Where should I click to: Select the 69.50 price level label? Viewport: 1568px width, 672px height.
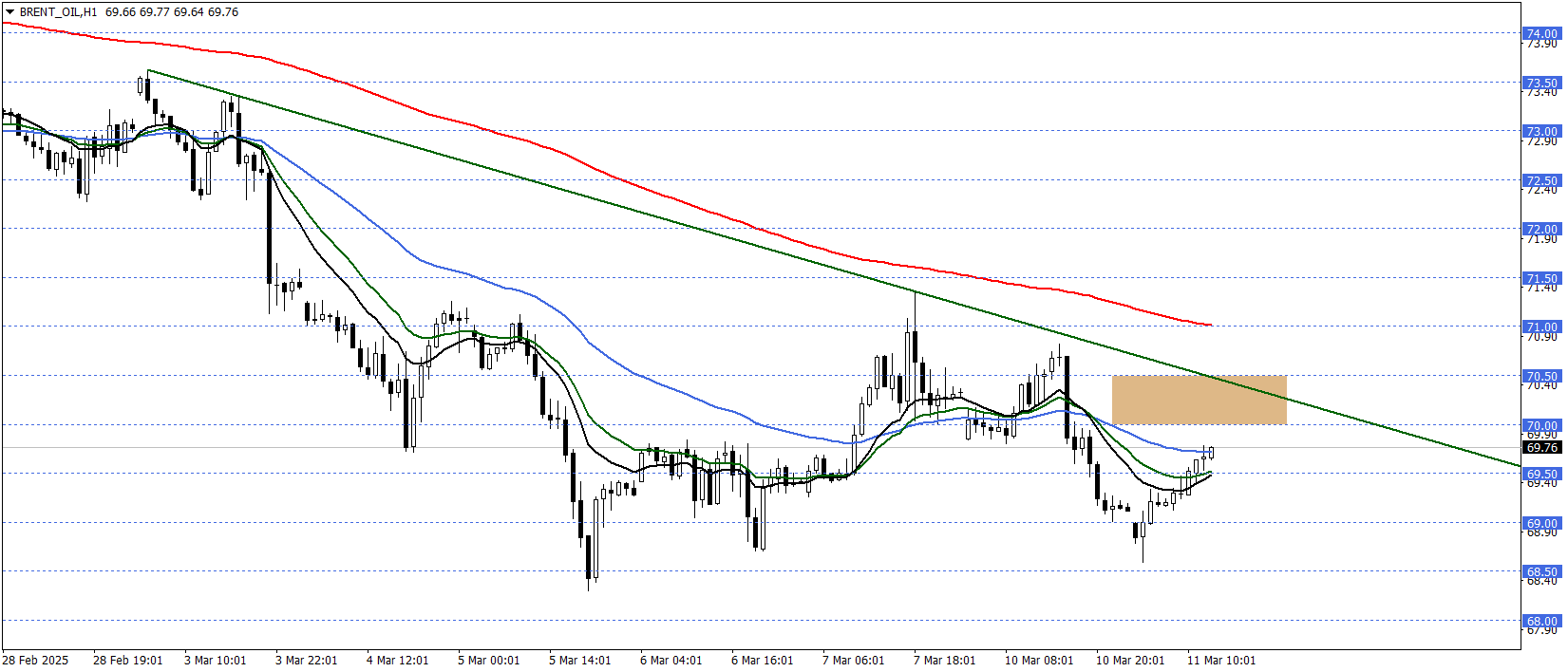click(x=1541, y=474)
